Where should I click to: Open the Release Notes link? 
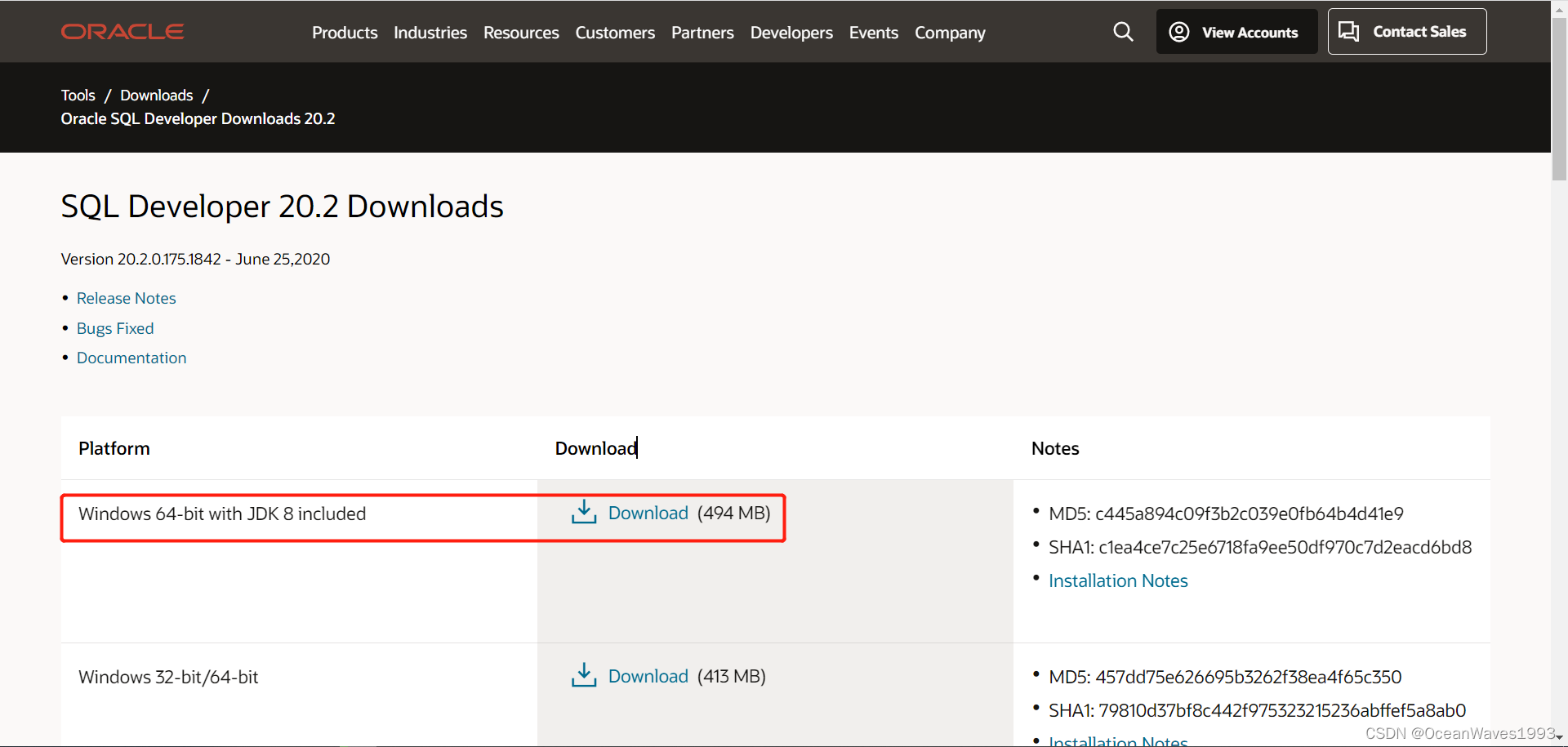pos(127,298)
